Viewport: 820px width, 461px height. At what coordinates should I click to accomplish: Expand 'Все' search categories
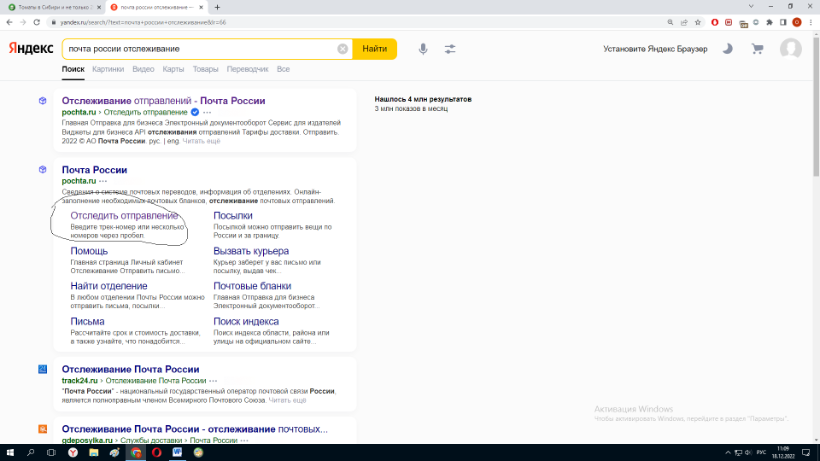tap(283, 69)
